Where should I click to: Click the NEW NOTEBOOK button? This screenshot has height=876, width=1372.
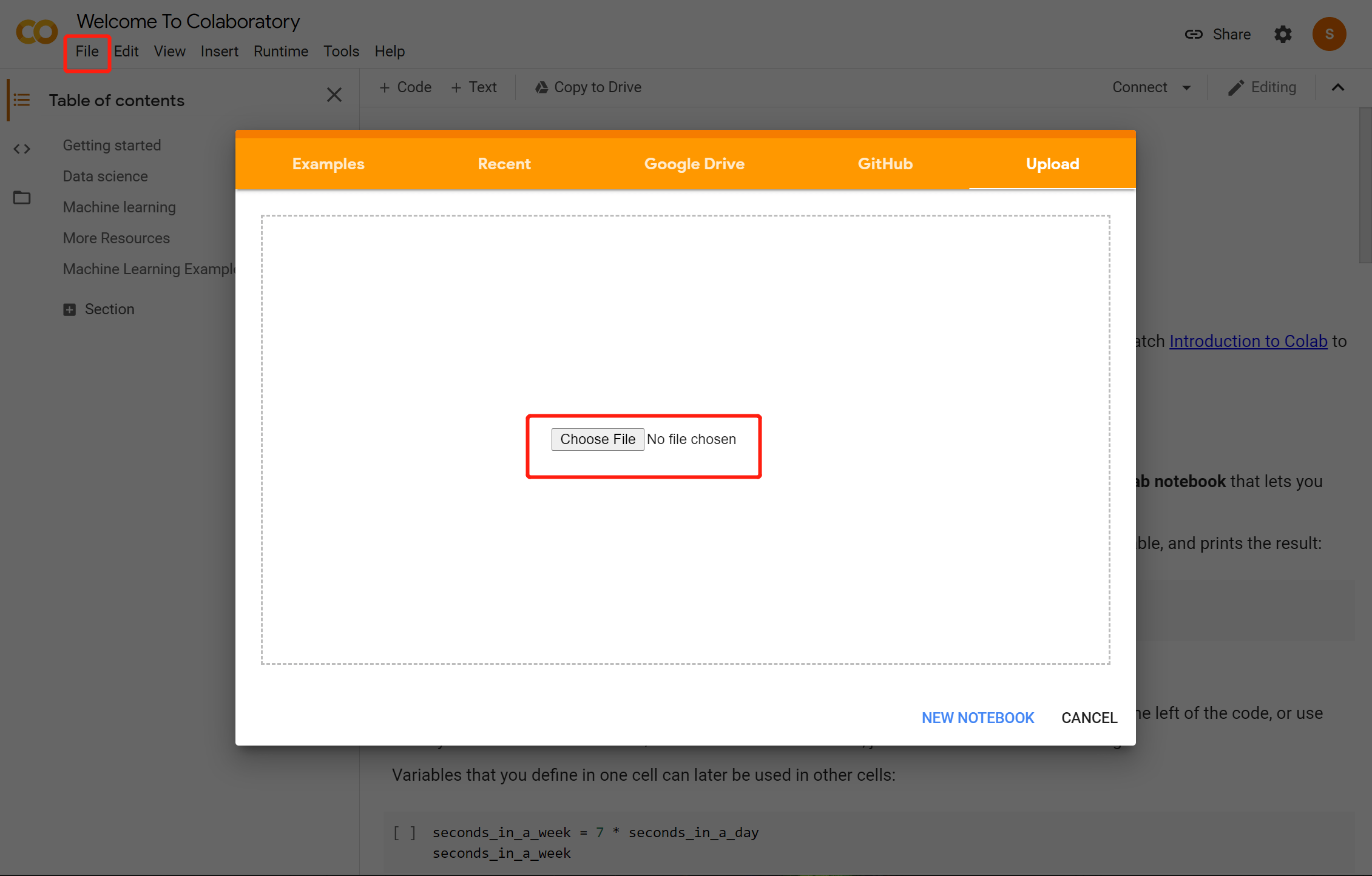(977, 717)
